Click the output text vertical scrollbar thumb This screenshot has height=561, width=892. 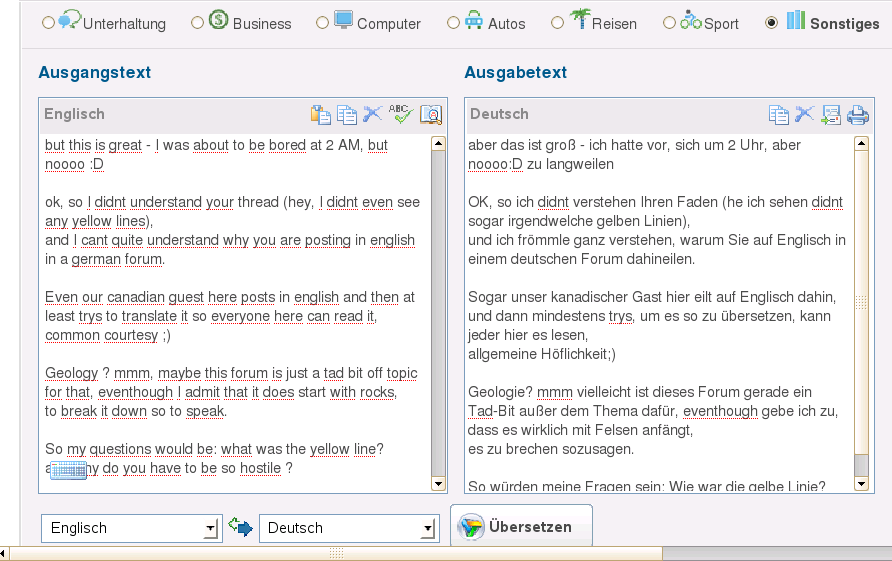[861, 302]
